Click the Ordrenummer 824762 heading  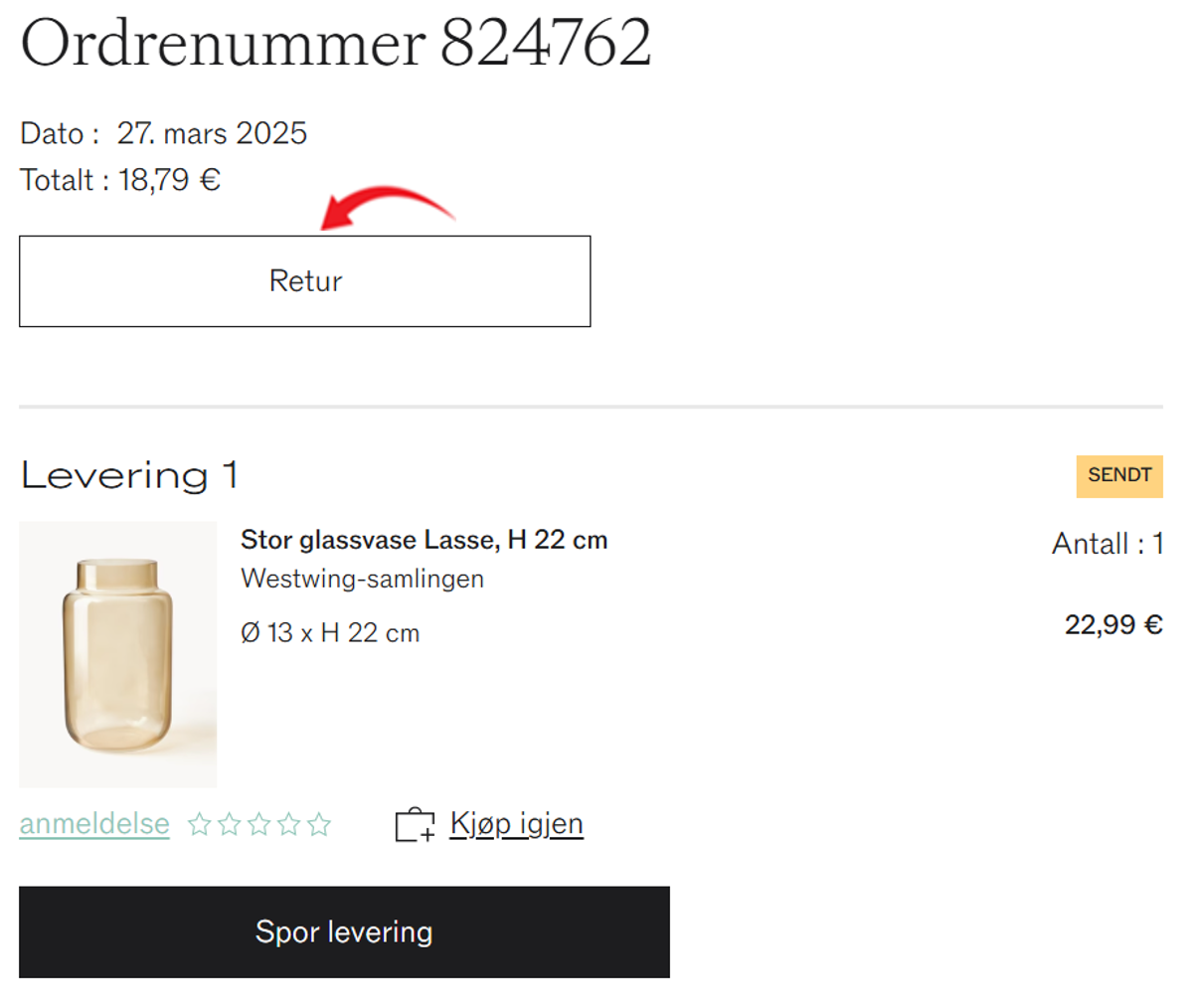[336, 43]
